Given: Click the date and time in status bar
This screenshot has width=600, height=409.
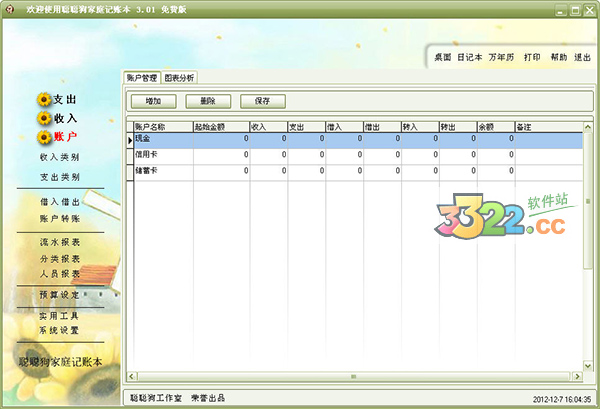Looking at the screenshot, I should click(x=562, y=399).
